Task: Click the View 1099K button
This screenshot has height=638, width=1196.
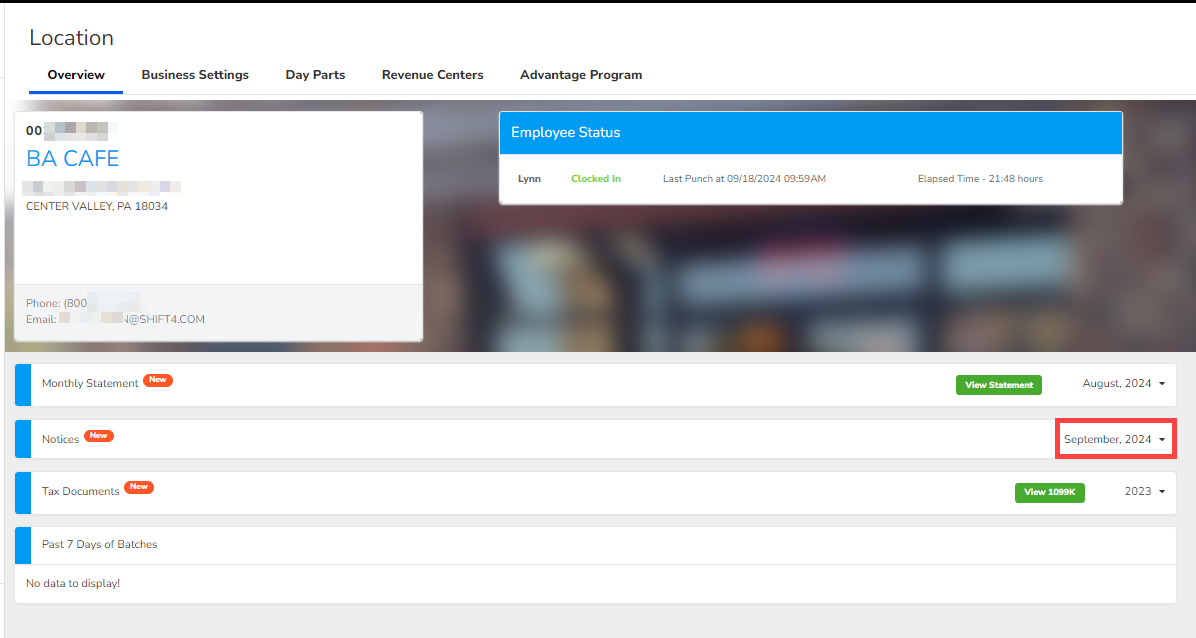Action: [1049, 492]
